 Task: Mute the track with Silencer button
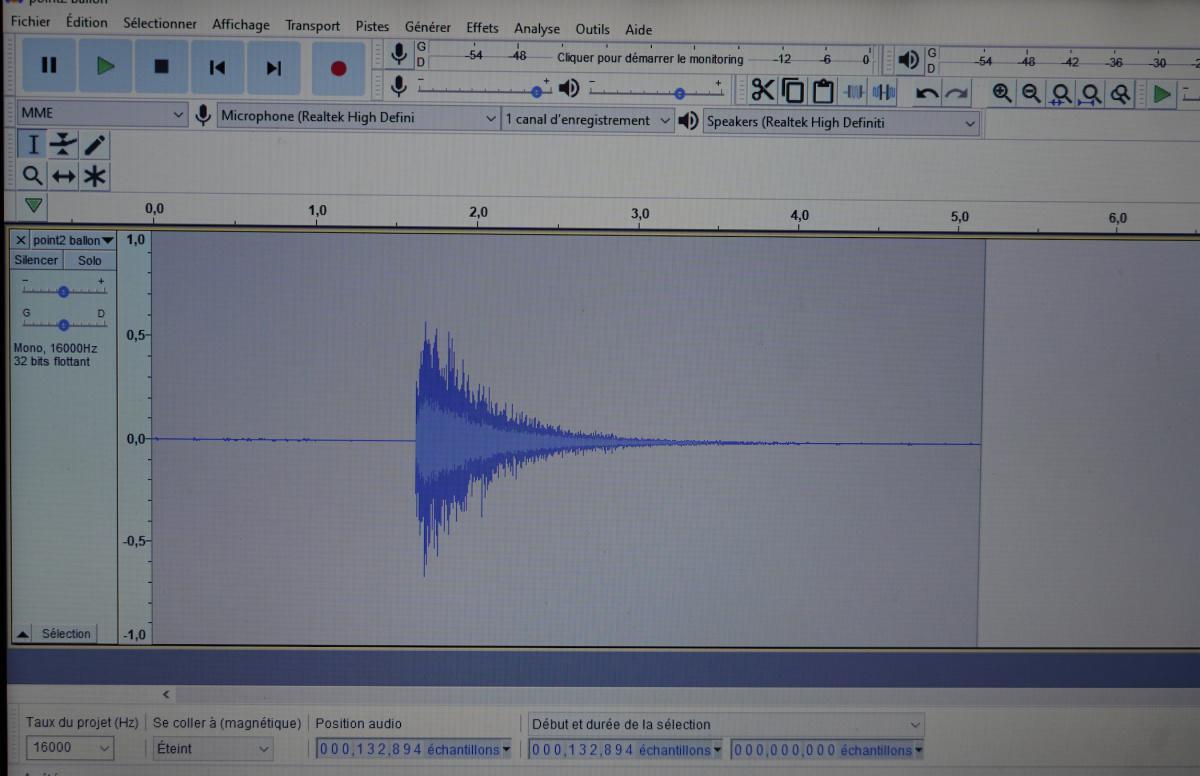point(36,260)
